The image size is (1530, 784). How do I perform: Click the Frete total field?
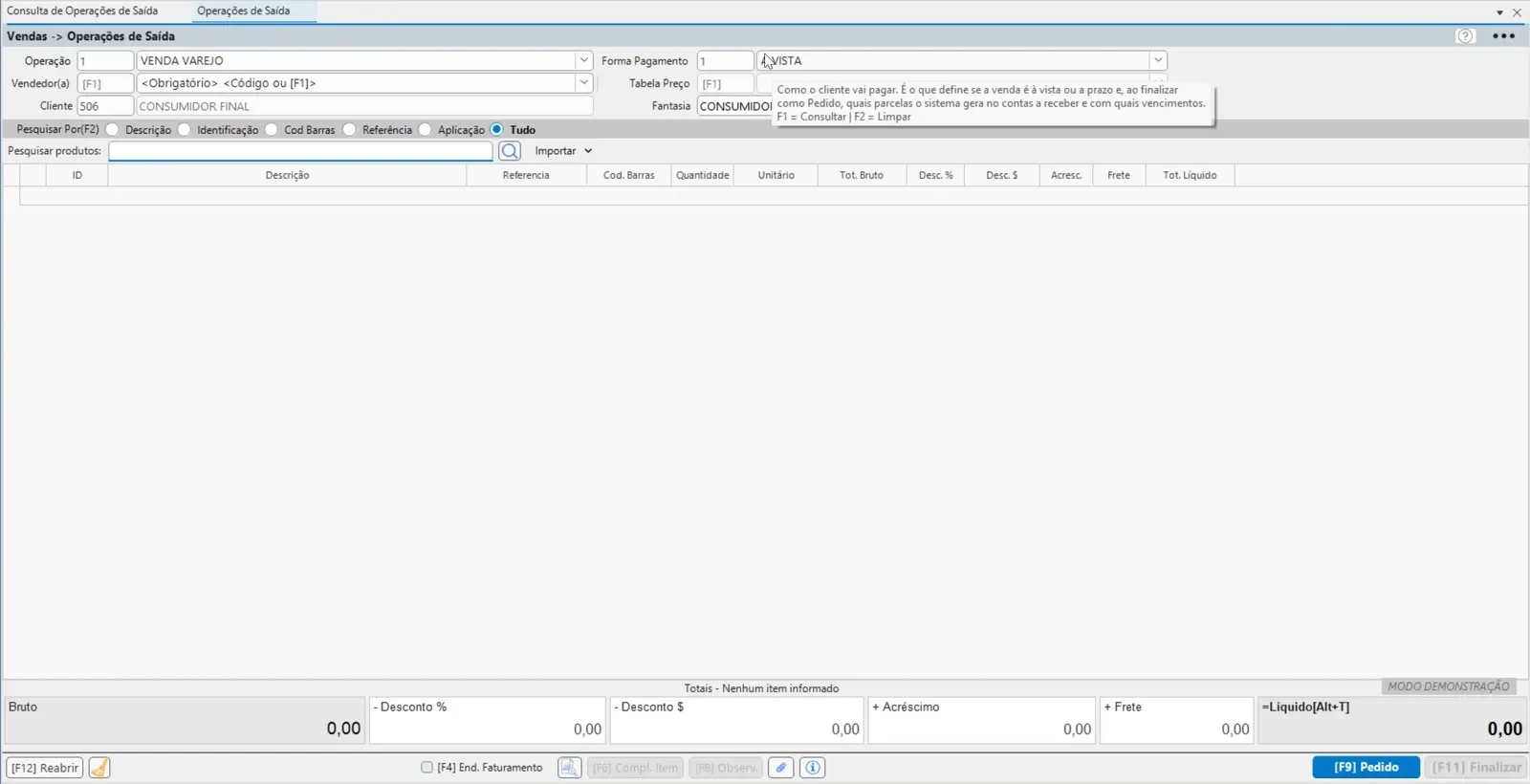click(x=1176, y=720)
